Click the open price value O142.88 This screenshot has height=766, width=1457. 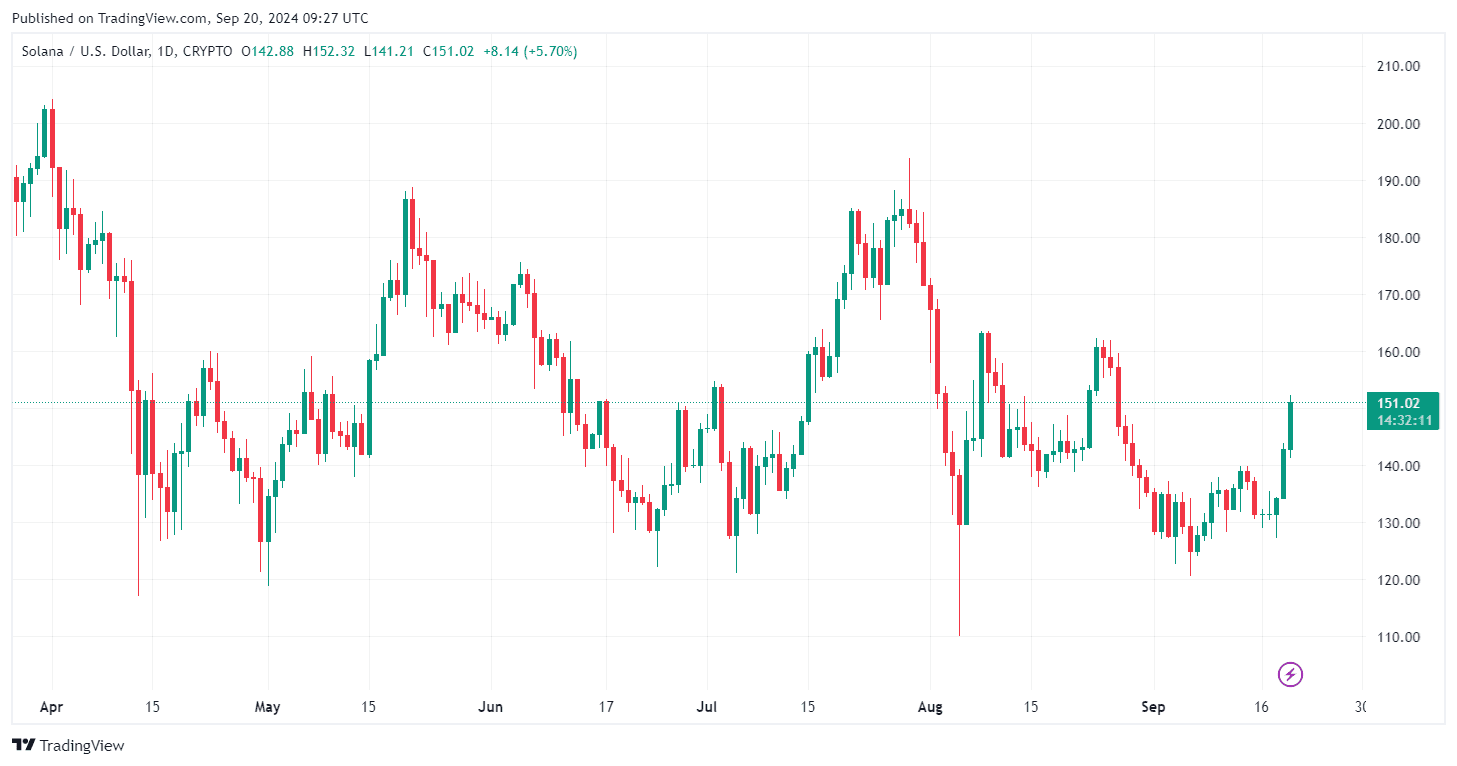267,51
